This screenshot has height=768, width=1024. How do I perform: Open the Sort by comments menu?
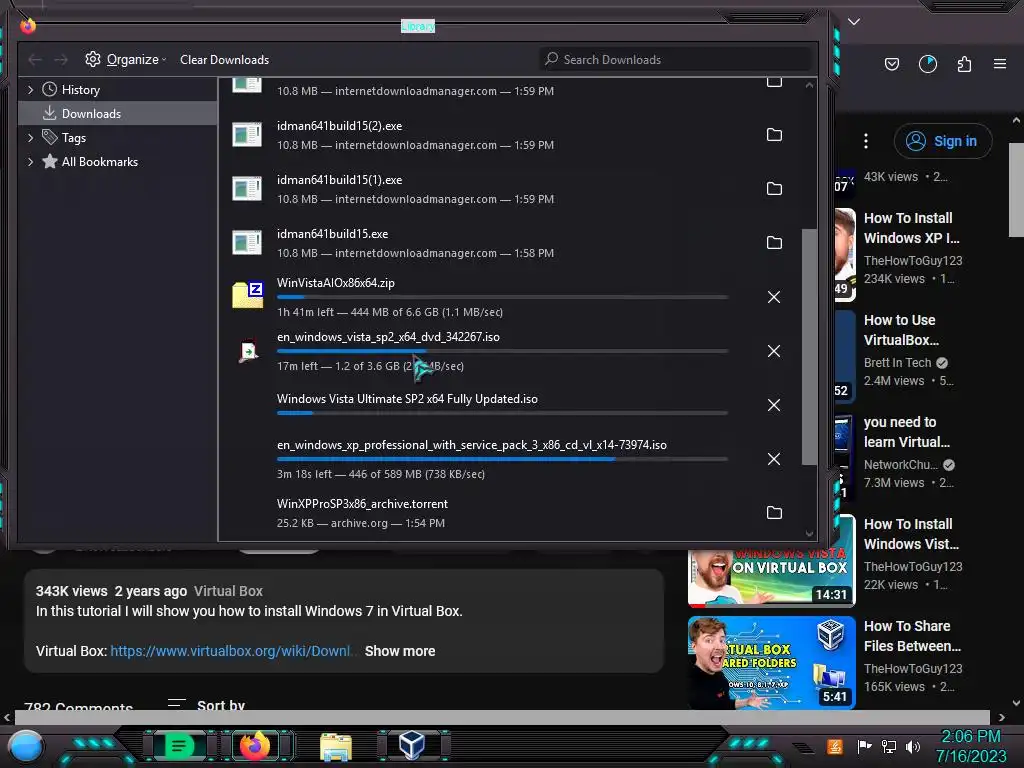click(206, 704)
